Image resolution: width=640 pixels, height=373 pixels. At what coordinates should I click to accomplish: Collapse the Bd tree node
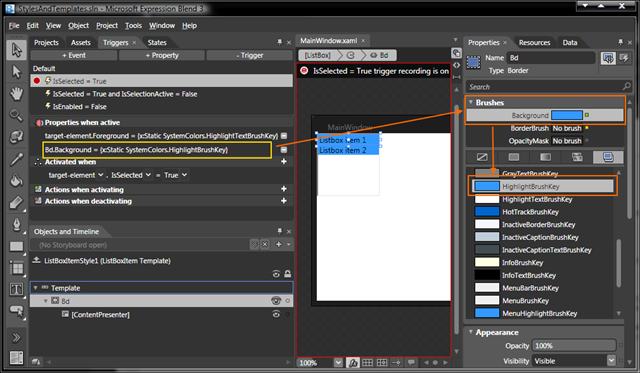46,301
